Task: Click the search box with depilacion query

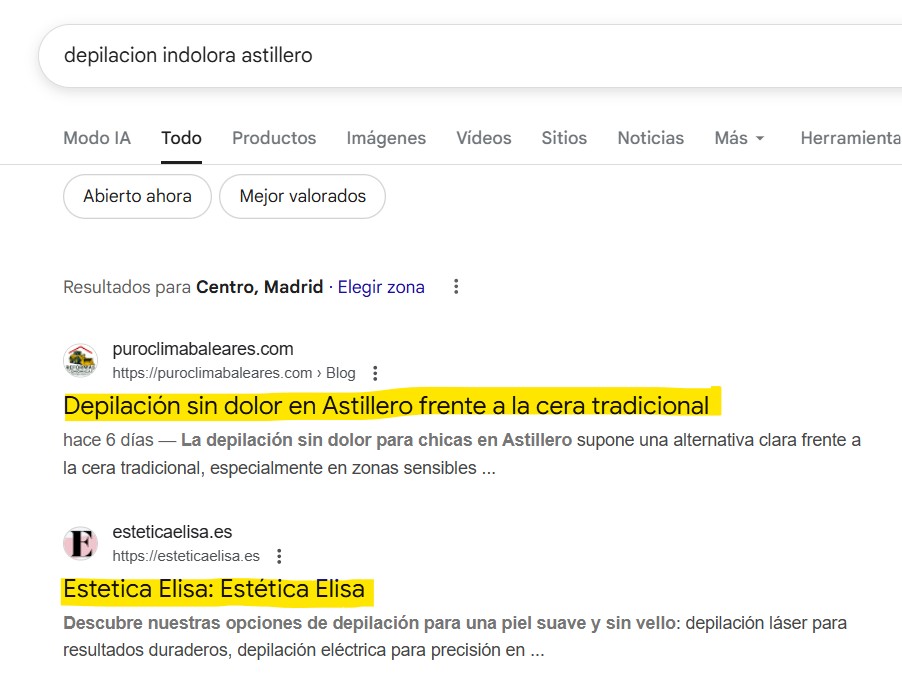Action: 450,55
